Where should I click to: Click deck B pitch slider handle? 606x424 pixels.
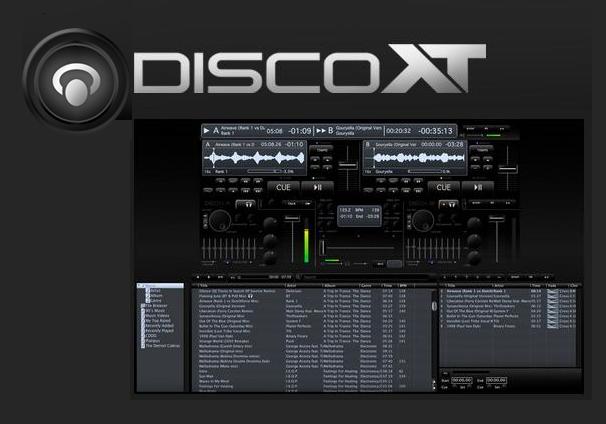pyautogui.click(x=507, y=169)
